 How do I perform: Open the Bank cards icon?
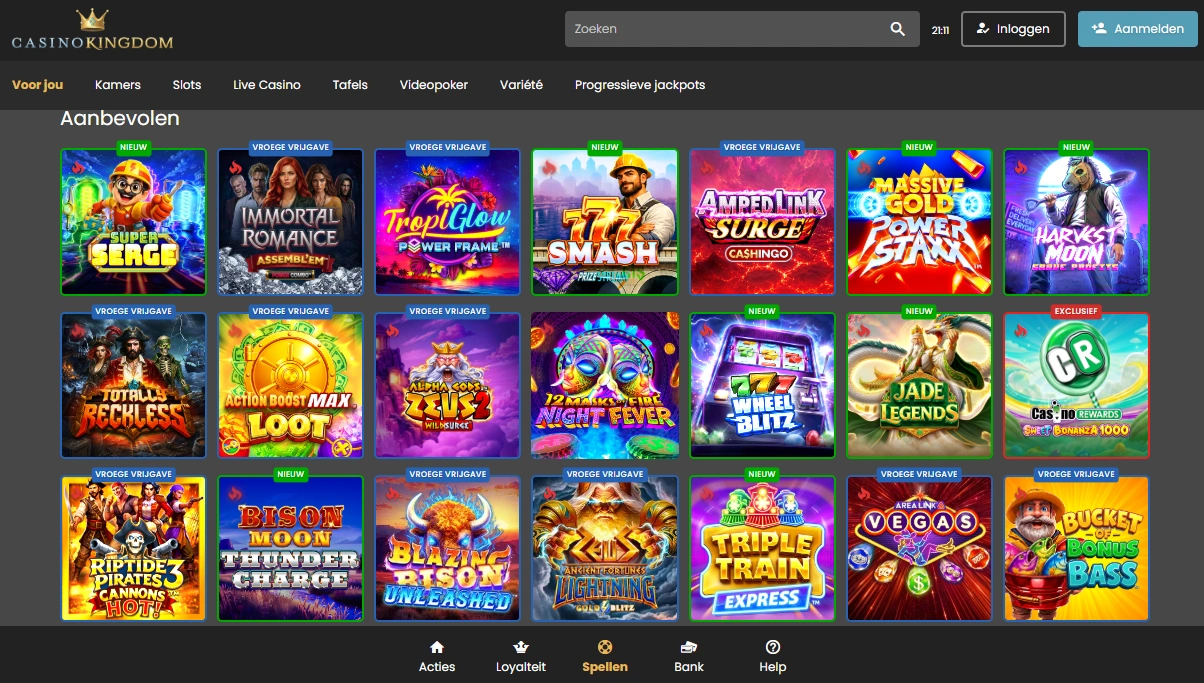(689, 647)
